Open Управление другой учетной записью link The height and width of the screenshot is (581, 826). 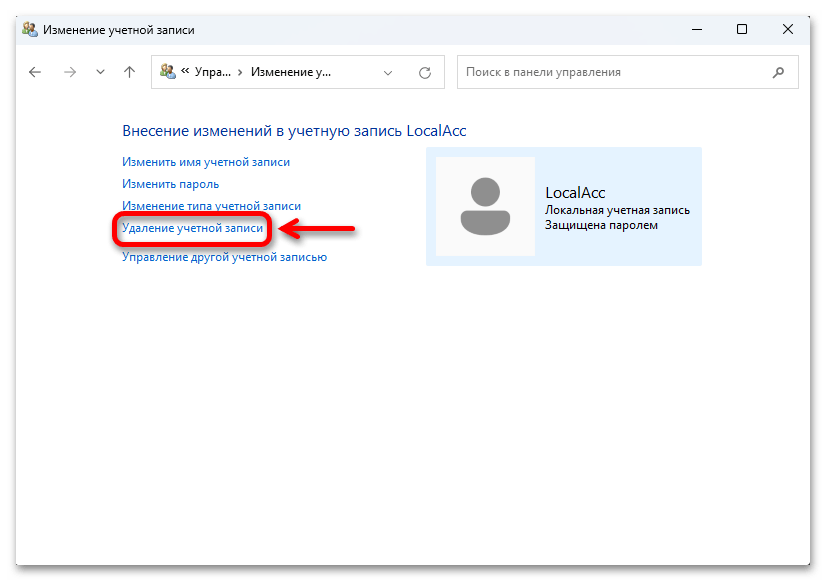[224, 257]
